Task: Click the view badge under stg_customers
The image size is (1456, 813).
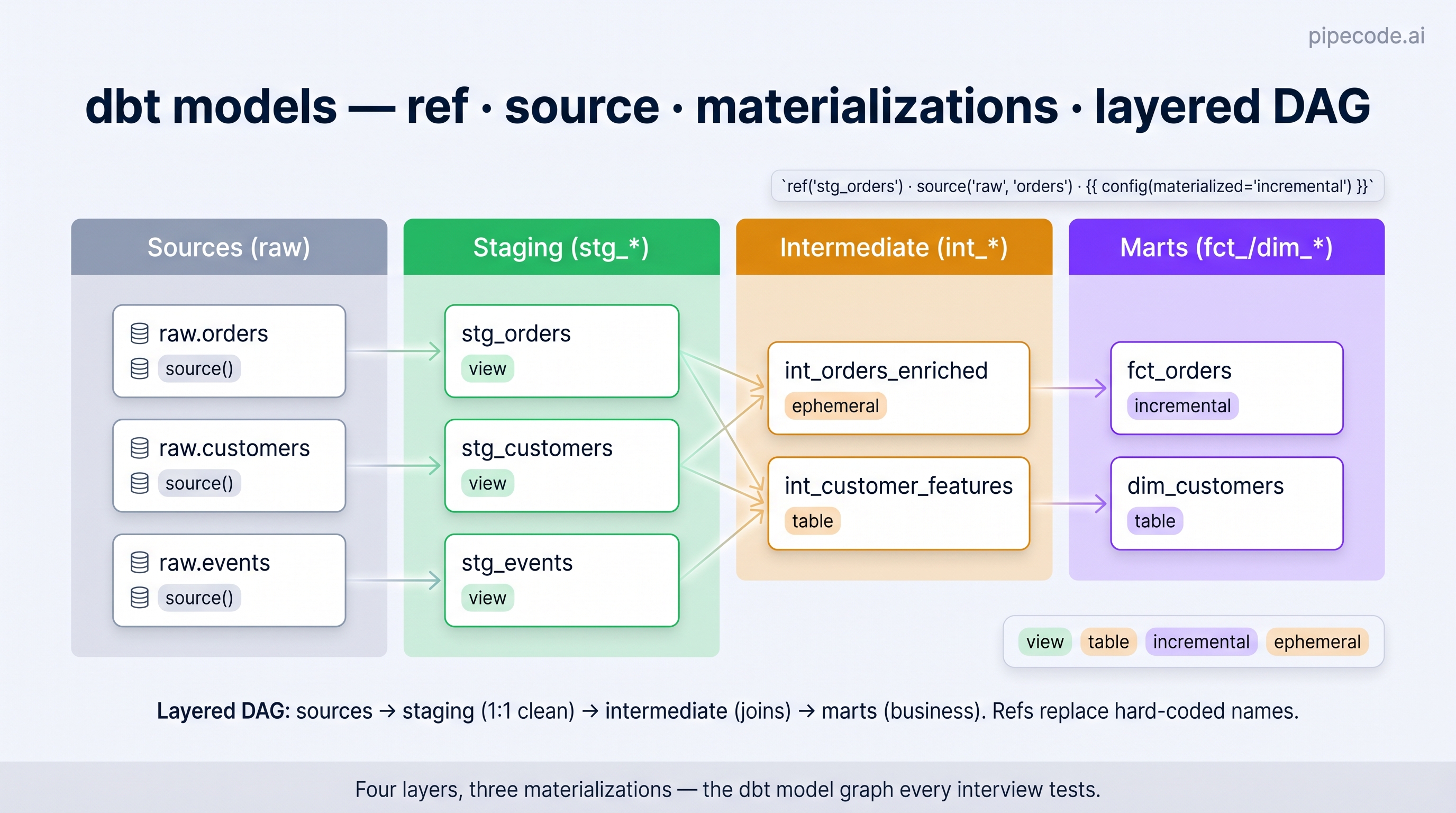Action: [487, 483]
